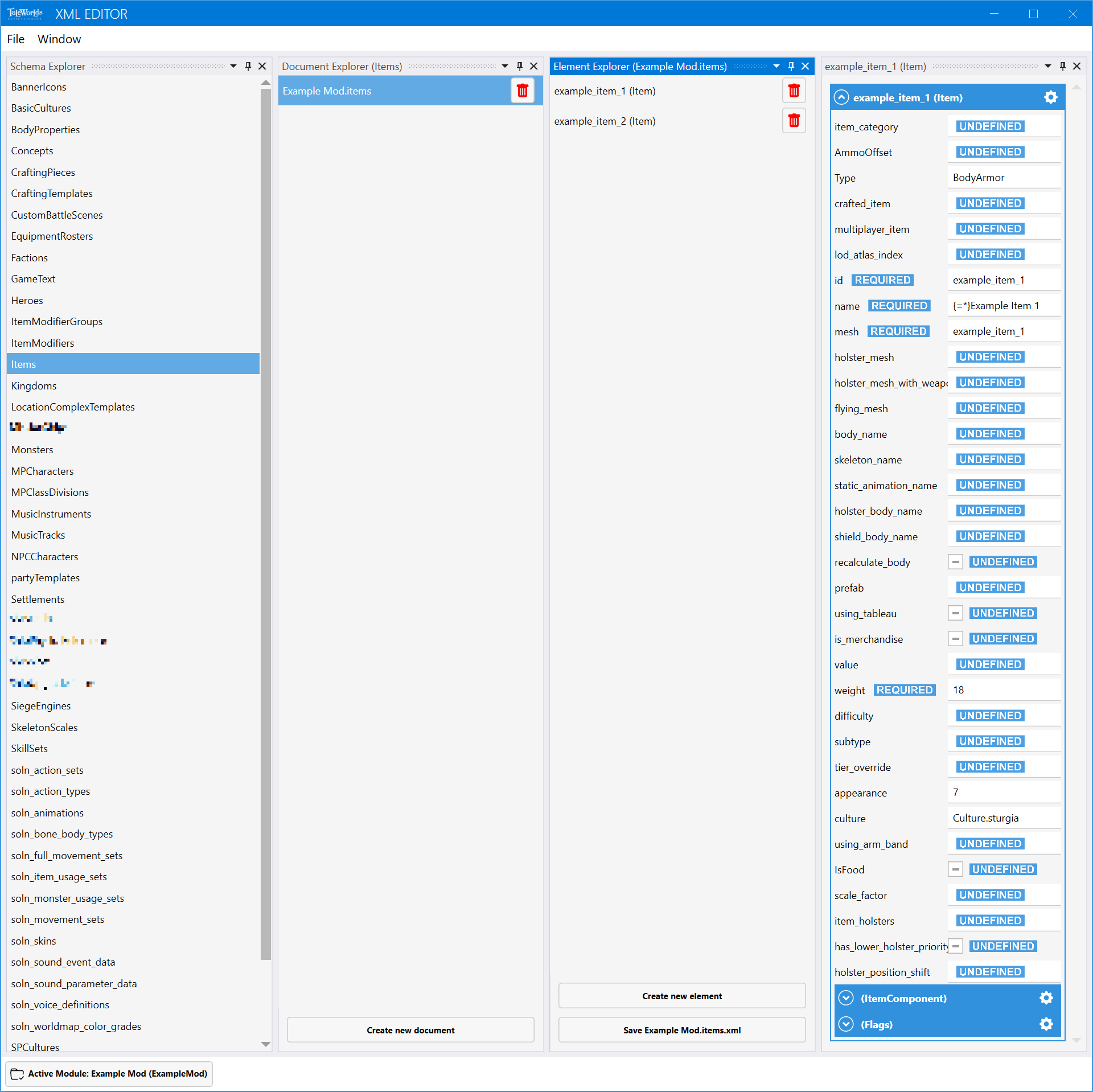The image size is (1093, 1092).
Task: Edit the appearance field value 7
Action: [x=1004, y=792]
